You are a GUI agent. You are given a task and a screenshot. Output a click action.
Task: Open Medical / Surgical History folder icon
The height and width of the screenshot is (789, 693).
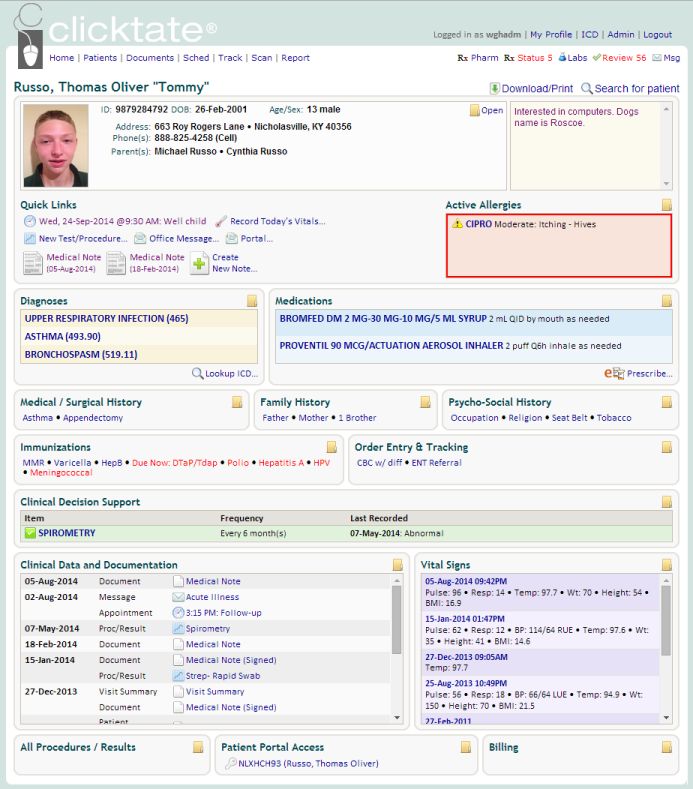click(237, 402)
